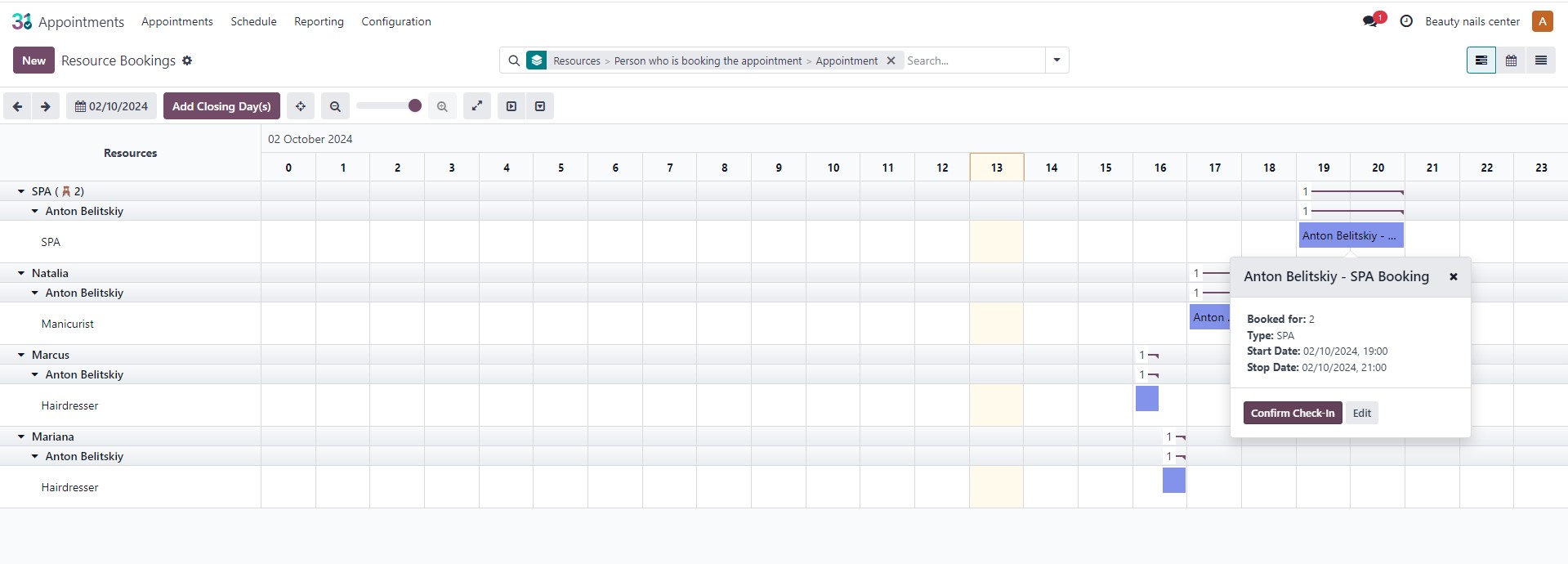This screenshot has height=564, width=1568.
Task: Click the collapse rows play-box icon
Action: click(511, 106)
